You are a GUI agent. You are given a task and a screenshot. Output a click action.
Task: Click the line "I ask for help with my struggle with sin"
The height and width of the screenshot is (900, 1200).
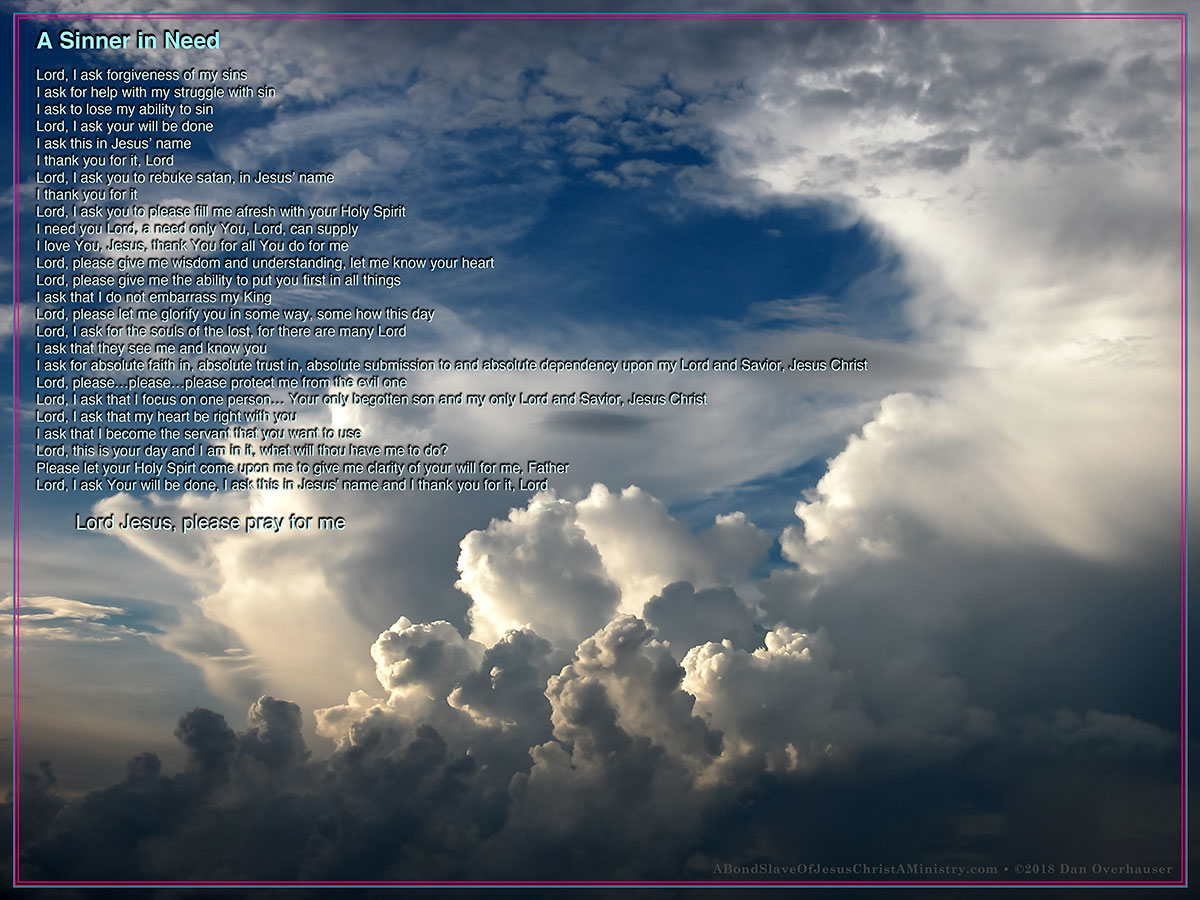(x=155, y=92)
